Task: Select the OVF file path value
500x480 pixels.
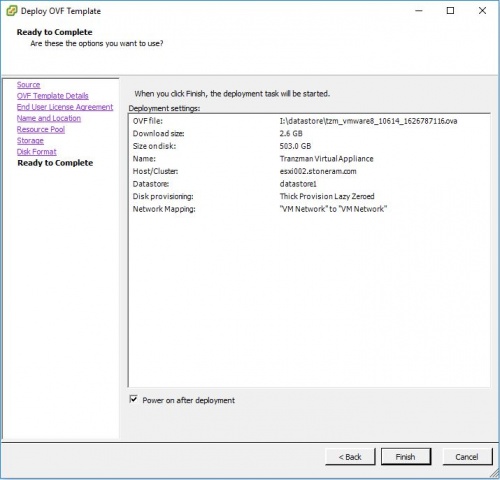Action: point(368,121)
